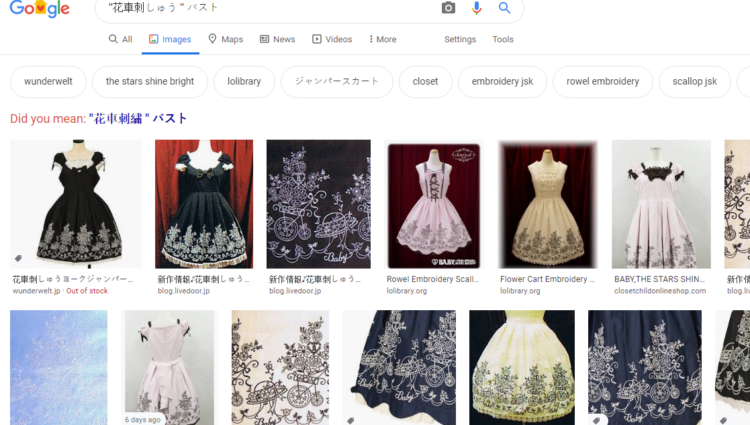Open the Rowel Embroidery lolibrary.org image
750x425 pixels.
click(x=433, y=204)
